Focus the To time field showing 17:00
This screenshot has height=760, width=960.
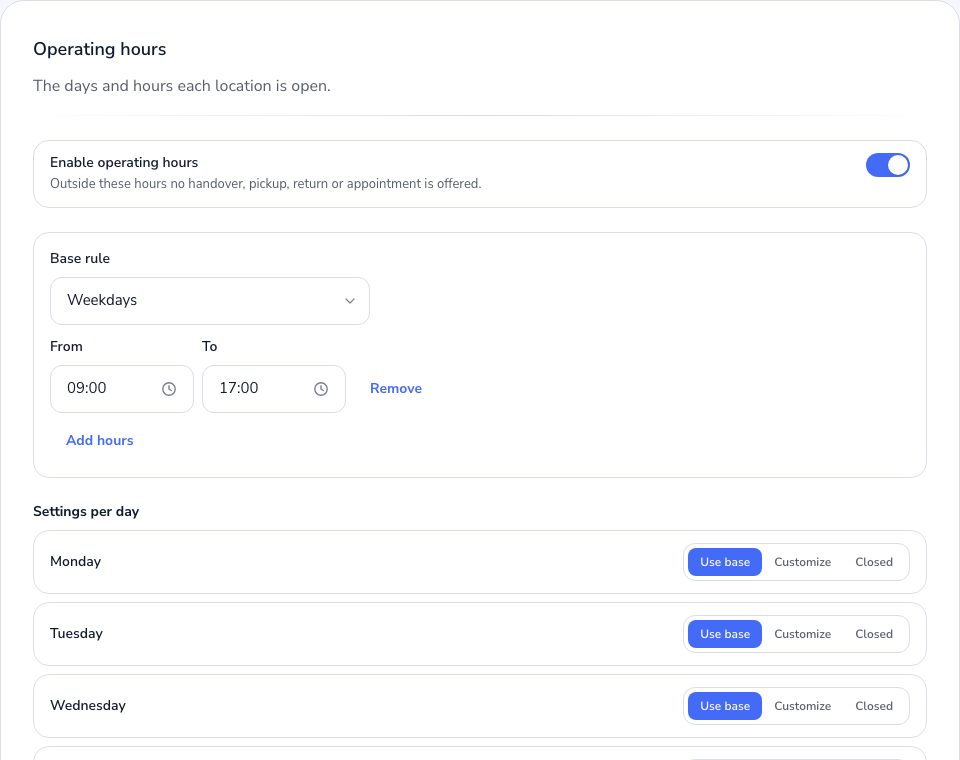pyautogui.click(x=274, y=389)
